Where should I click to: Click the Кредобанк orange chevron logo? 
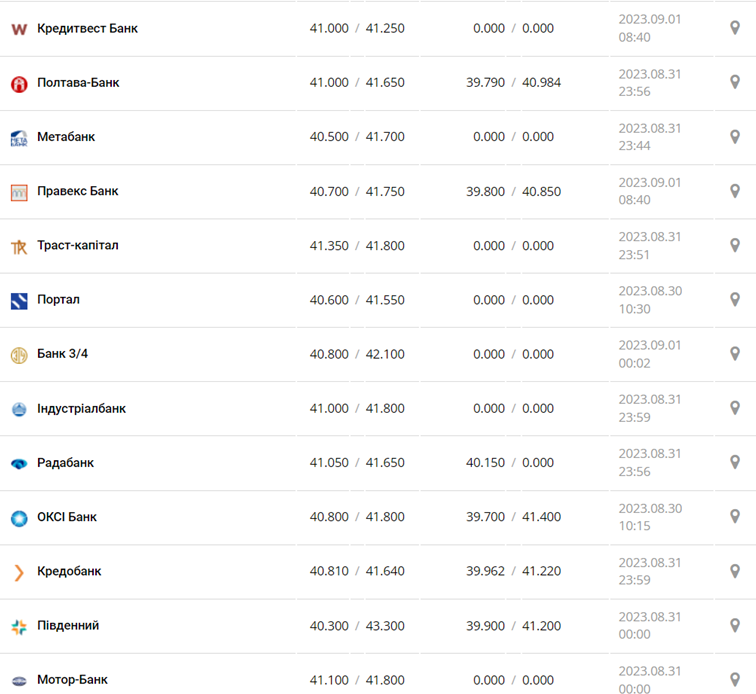click(19, 572)
